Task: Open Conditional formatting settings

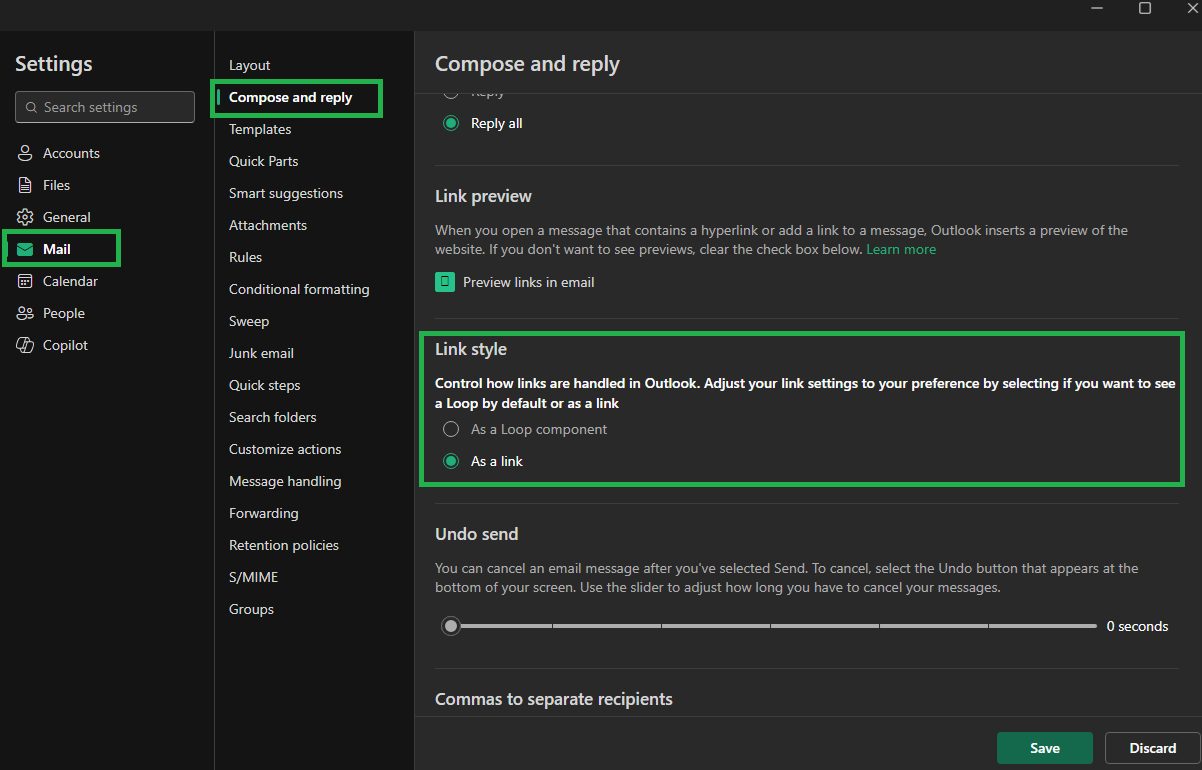Action: (299, 289)
